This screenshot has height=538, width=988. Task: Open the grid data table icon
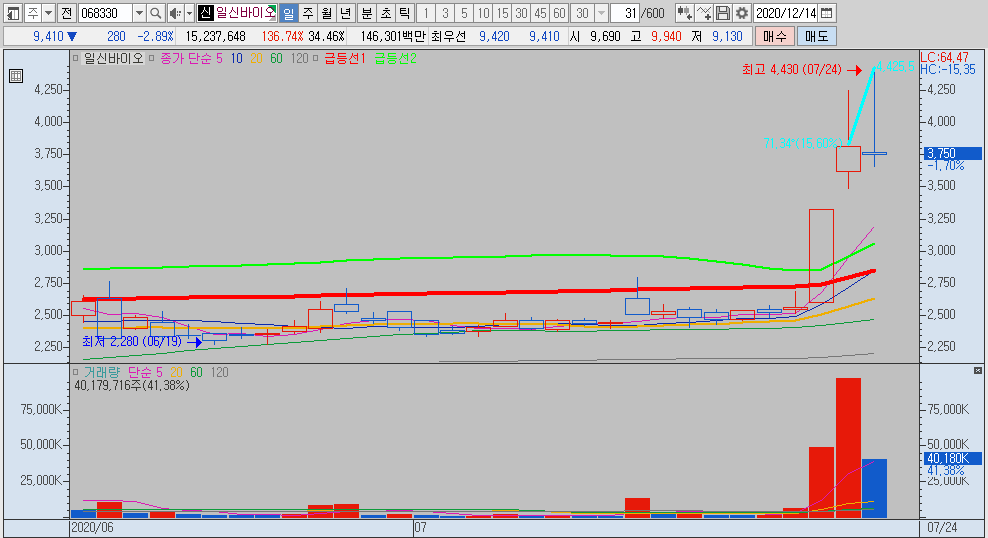[16, 76]
